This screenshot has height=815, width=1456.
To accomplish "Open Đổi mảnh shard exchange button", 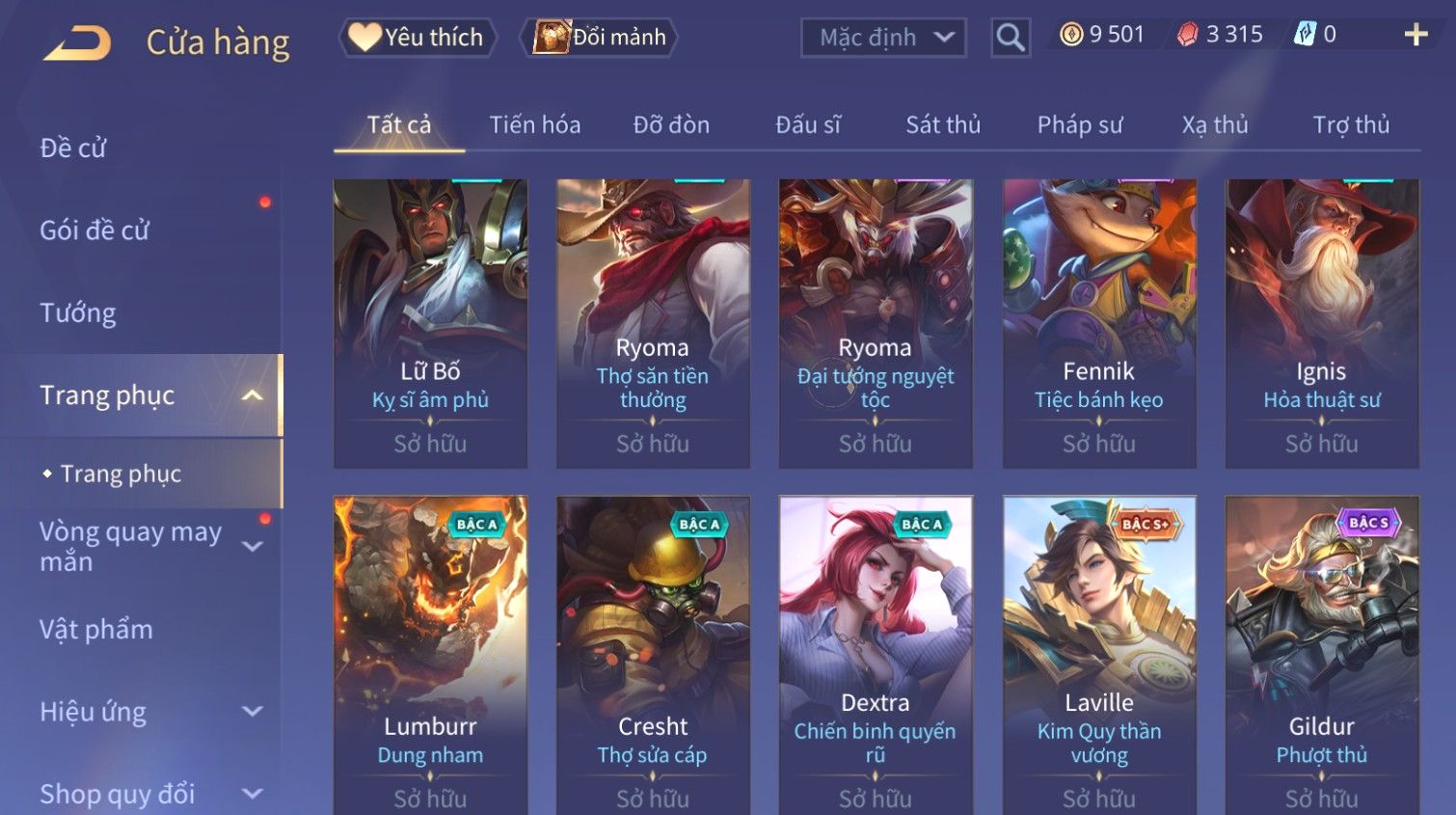I will tap(599, 38).
